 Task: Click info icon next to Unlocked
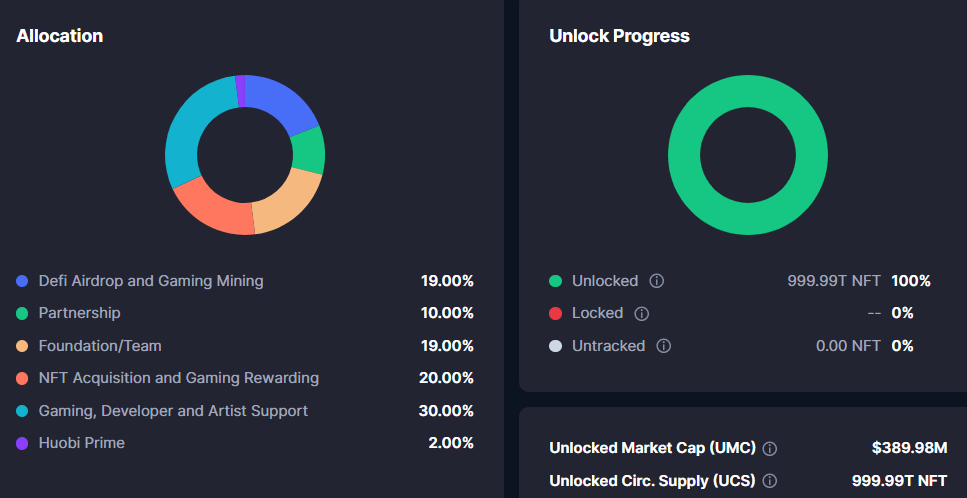tap(657, 281)
